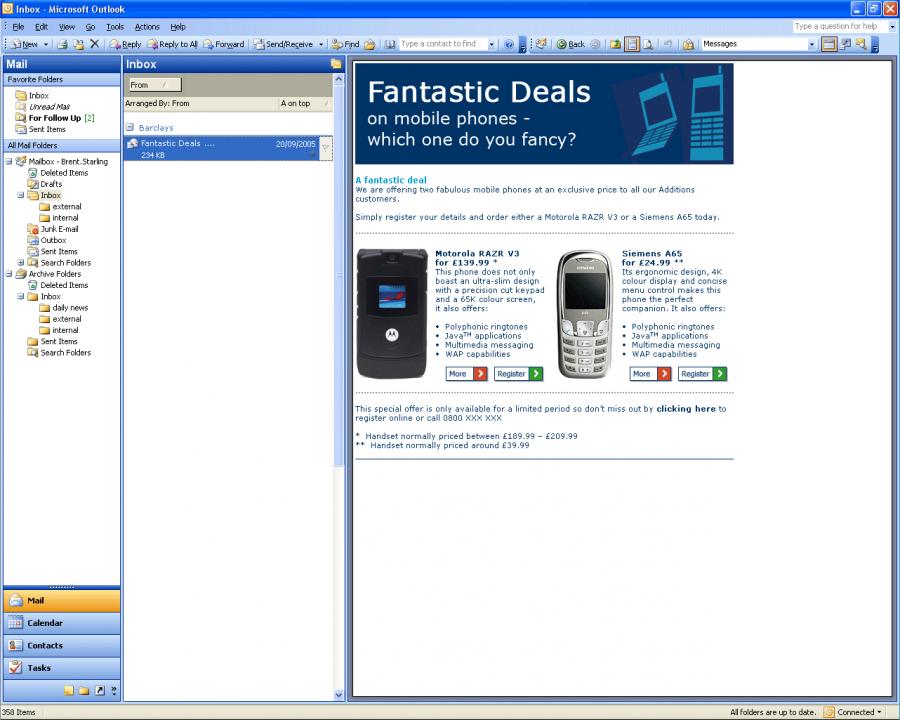Click the Notes icon in navigation pane
The width and height of the screenshot is (900, 720).
tap(69, 691)
